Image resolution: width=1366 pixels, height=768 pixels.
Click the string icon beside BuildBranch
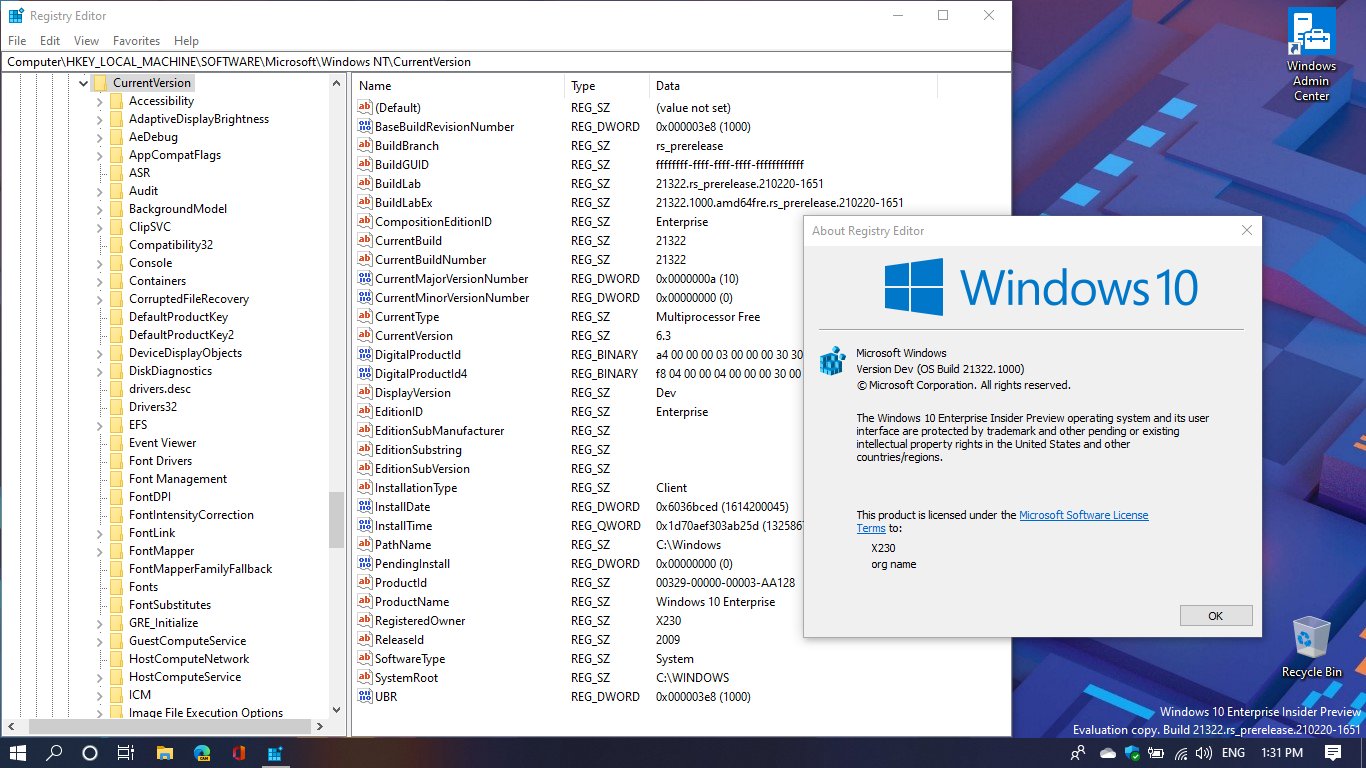[x=365, y=146]
